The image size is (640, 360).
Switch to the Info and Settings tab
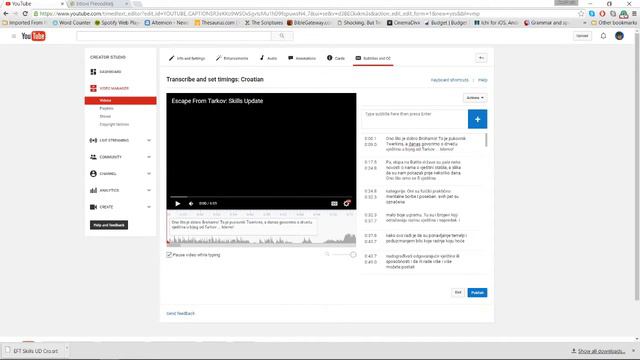point(187,58)
